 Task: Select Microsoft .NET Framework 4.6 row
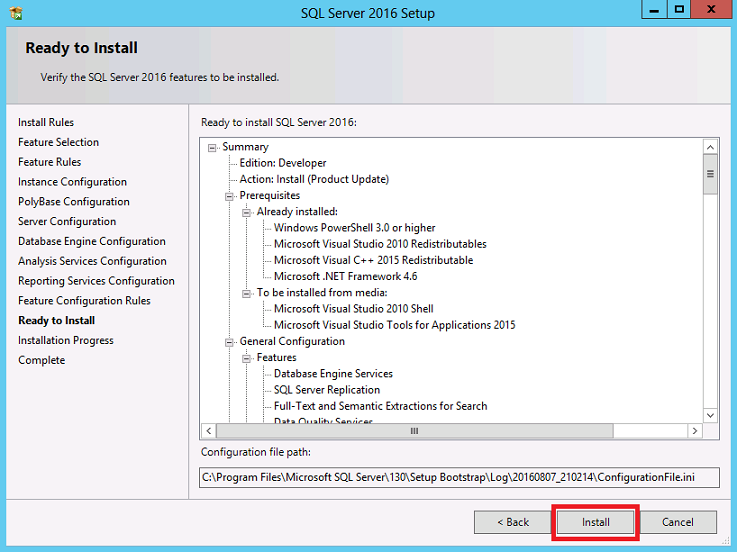coord(345,276)
